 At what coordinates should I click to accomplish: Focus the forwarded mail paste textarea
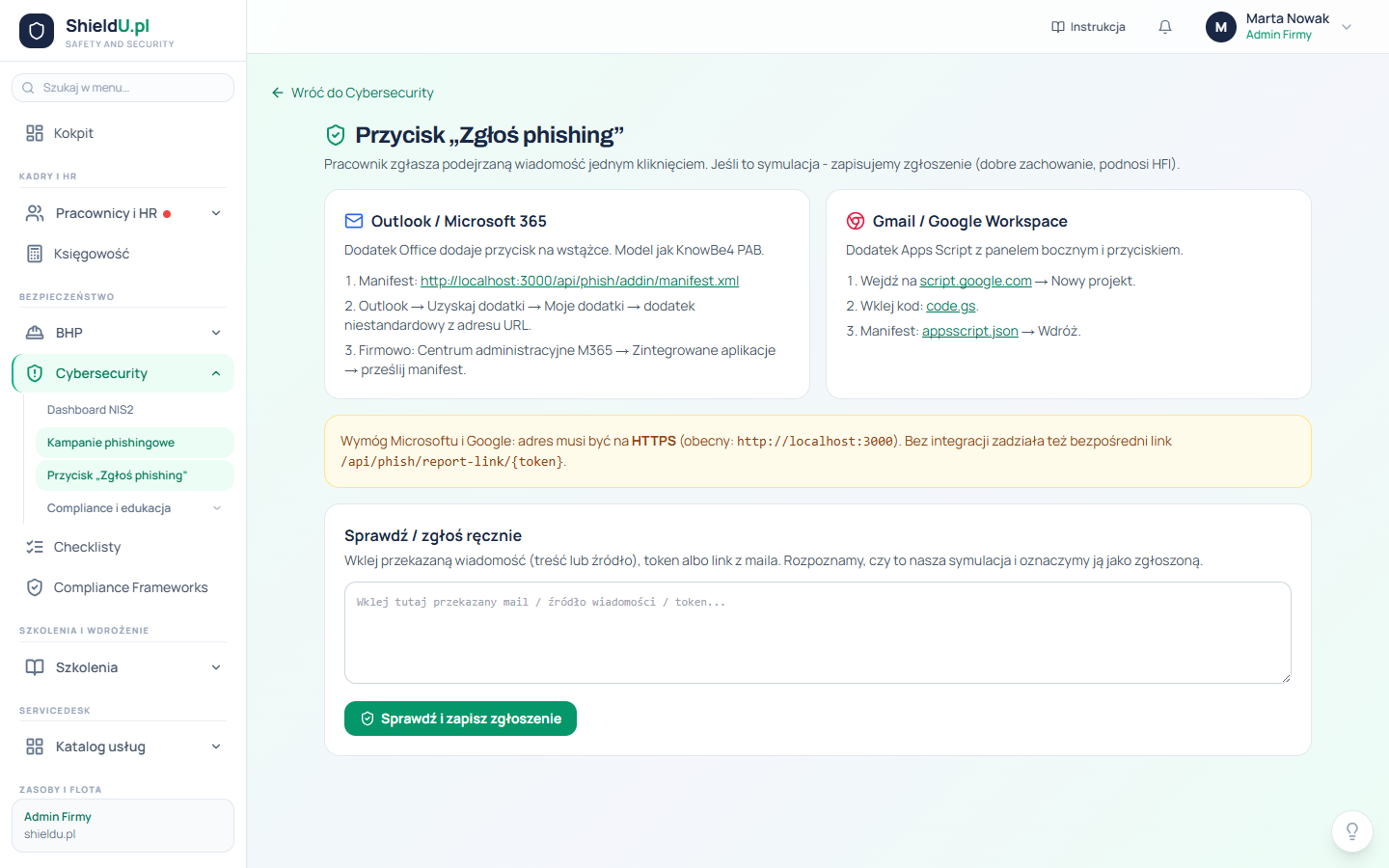click(818, 633)
